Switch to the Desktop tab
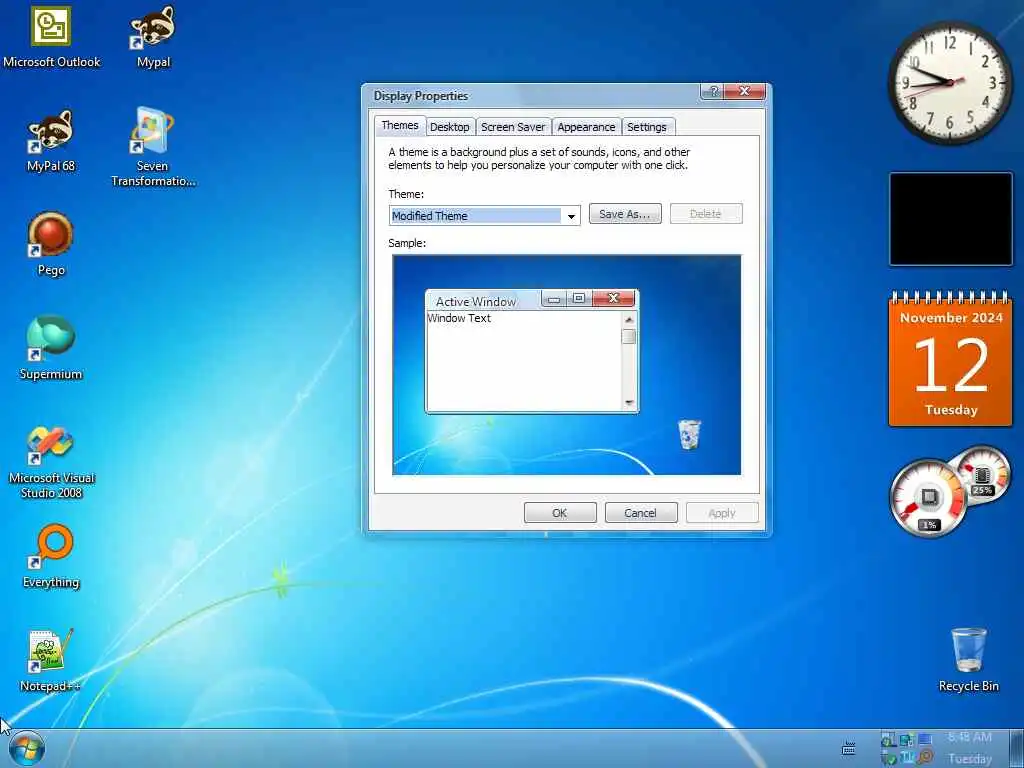 pos(449,127)
